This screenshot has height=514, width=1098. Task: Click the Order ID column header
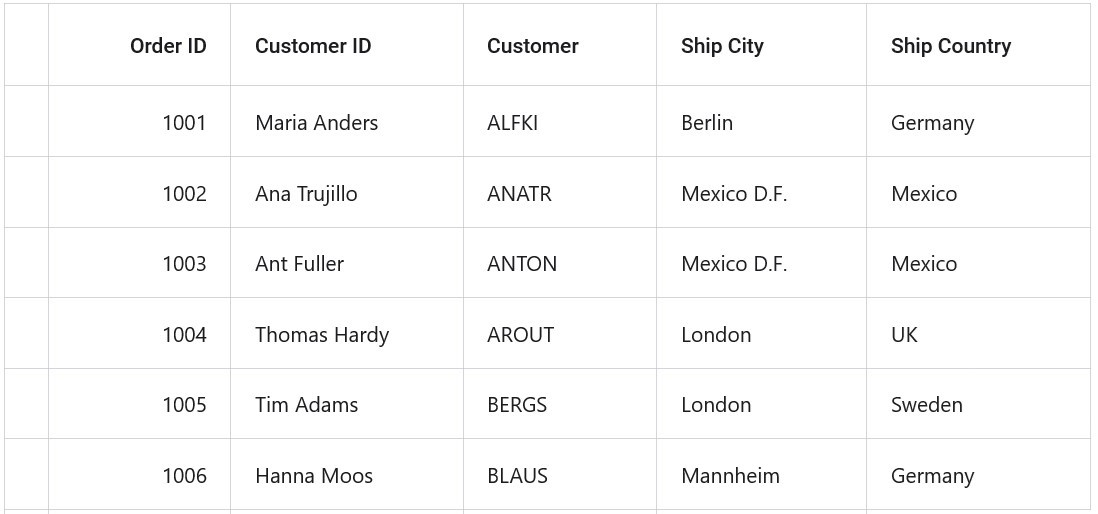pyautogui.click(x=168, y=46)
